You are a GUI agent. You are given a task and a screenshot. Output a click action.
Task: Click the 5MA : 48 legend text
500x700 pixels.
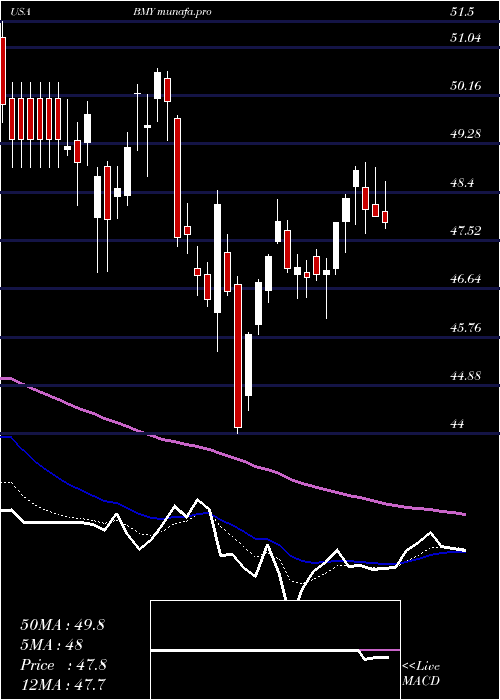tap(51, 645)
